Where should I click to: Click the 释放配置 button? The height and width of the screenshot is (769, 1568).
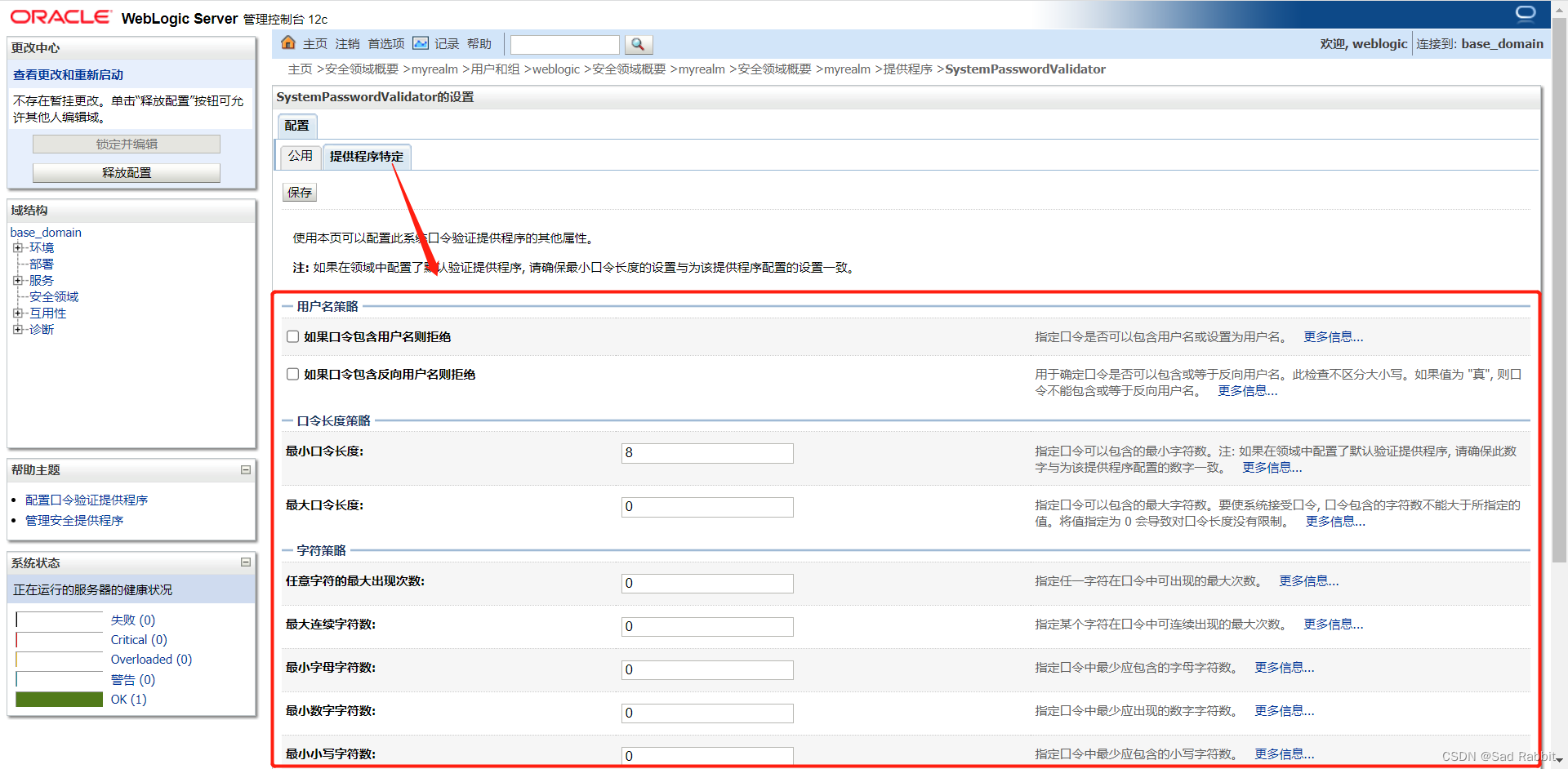tap(126, 172)
